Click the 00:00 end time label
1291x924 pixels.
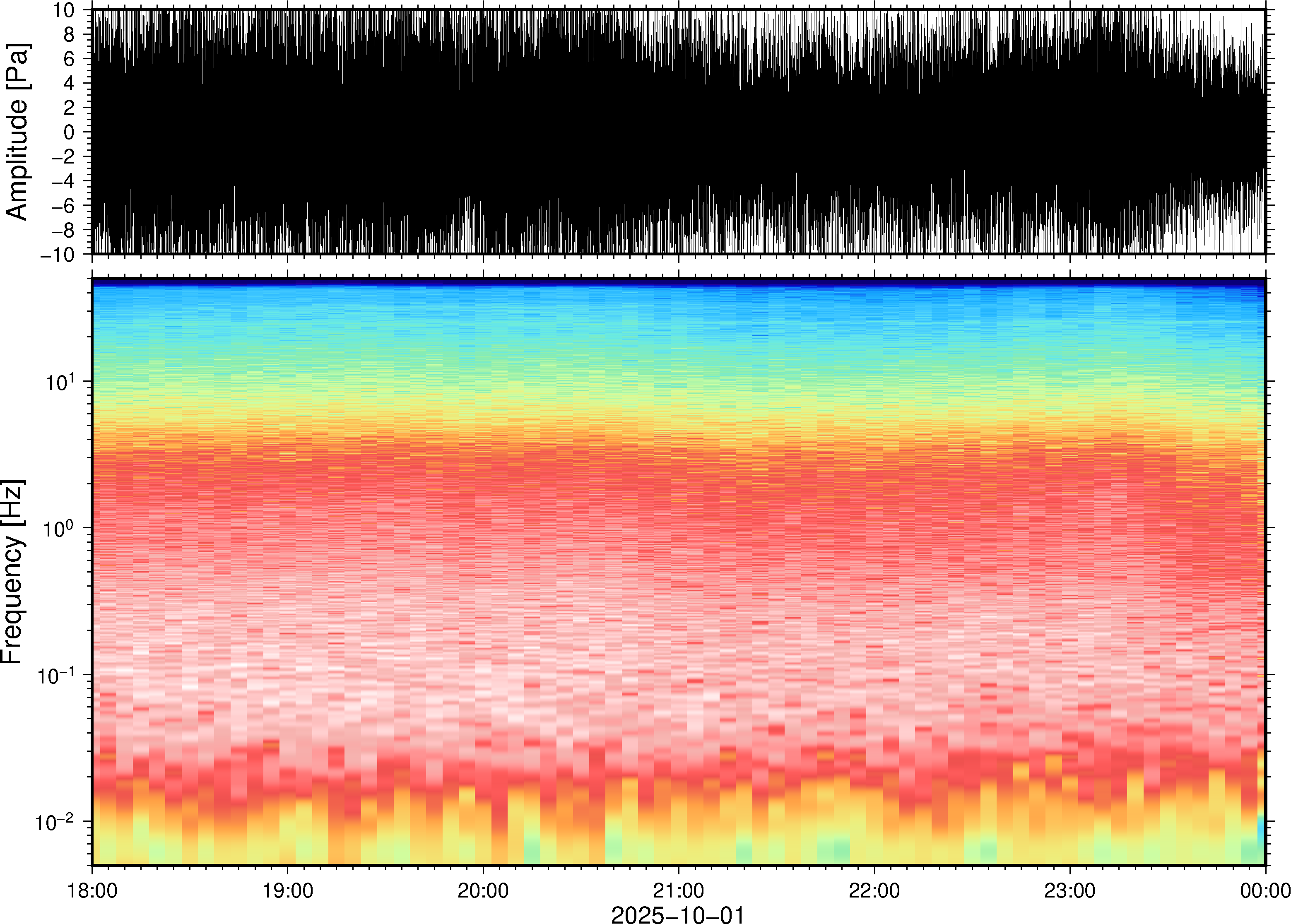pyautogui.click(x=1265, y=890)
